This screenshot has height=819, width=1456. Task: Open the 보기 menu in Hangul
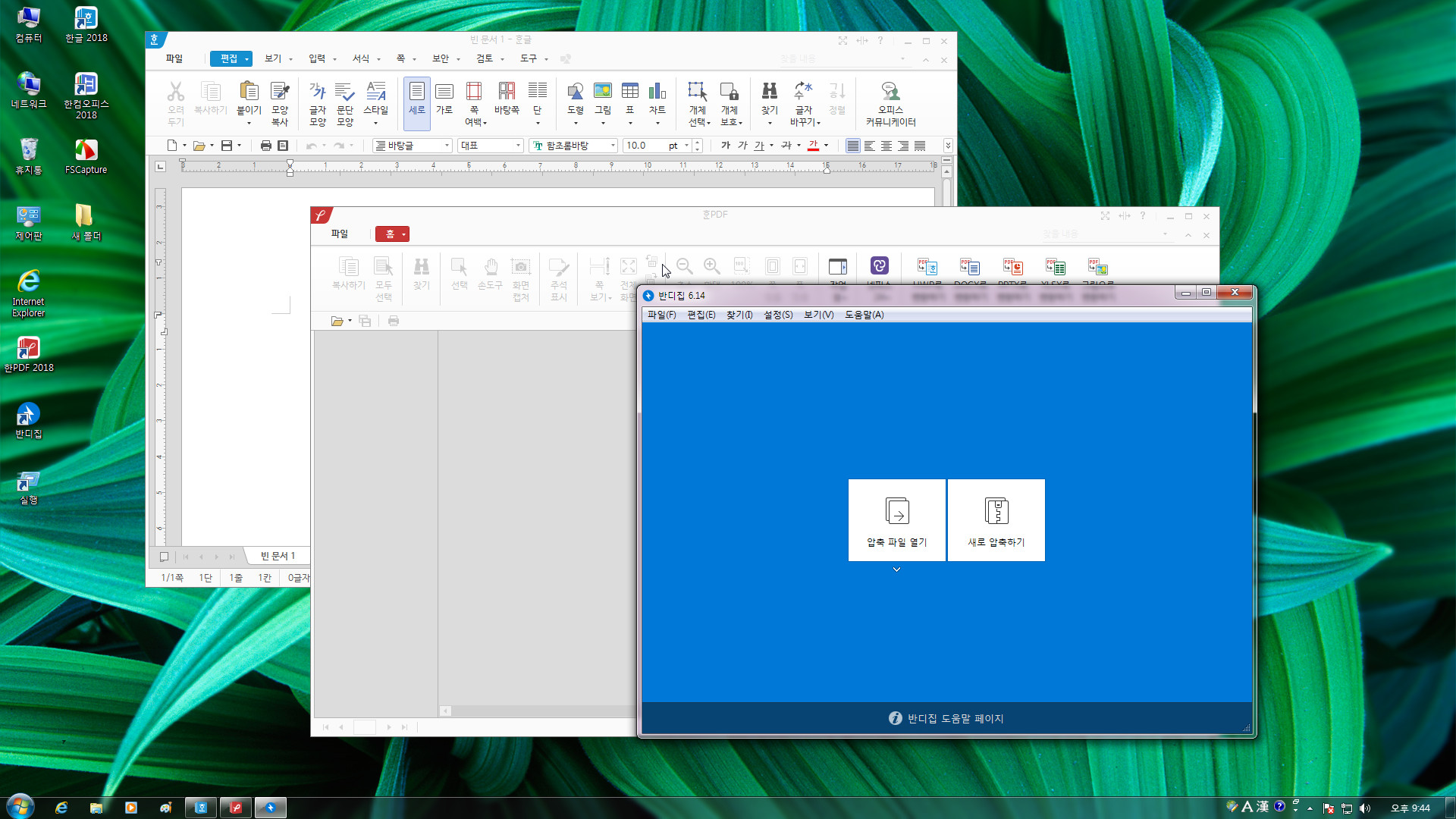click(273, 58)
